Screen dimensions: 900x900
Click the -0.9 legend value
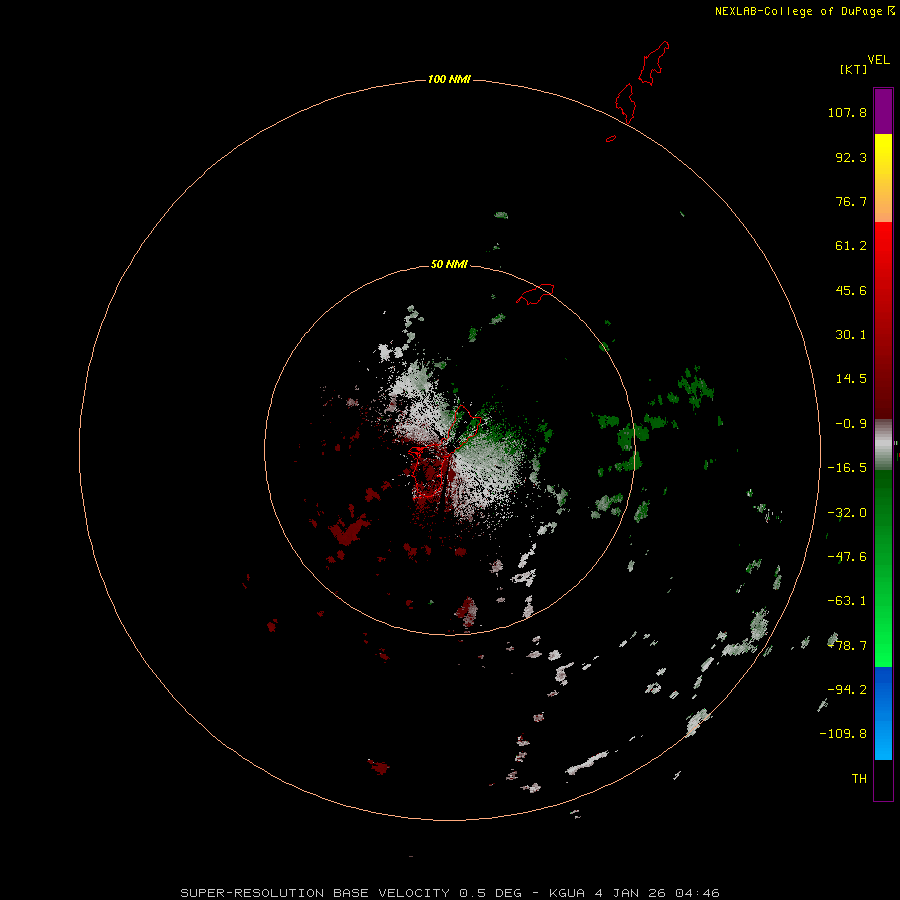[x=851, y=424]
